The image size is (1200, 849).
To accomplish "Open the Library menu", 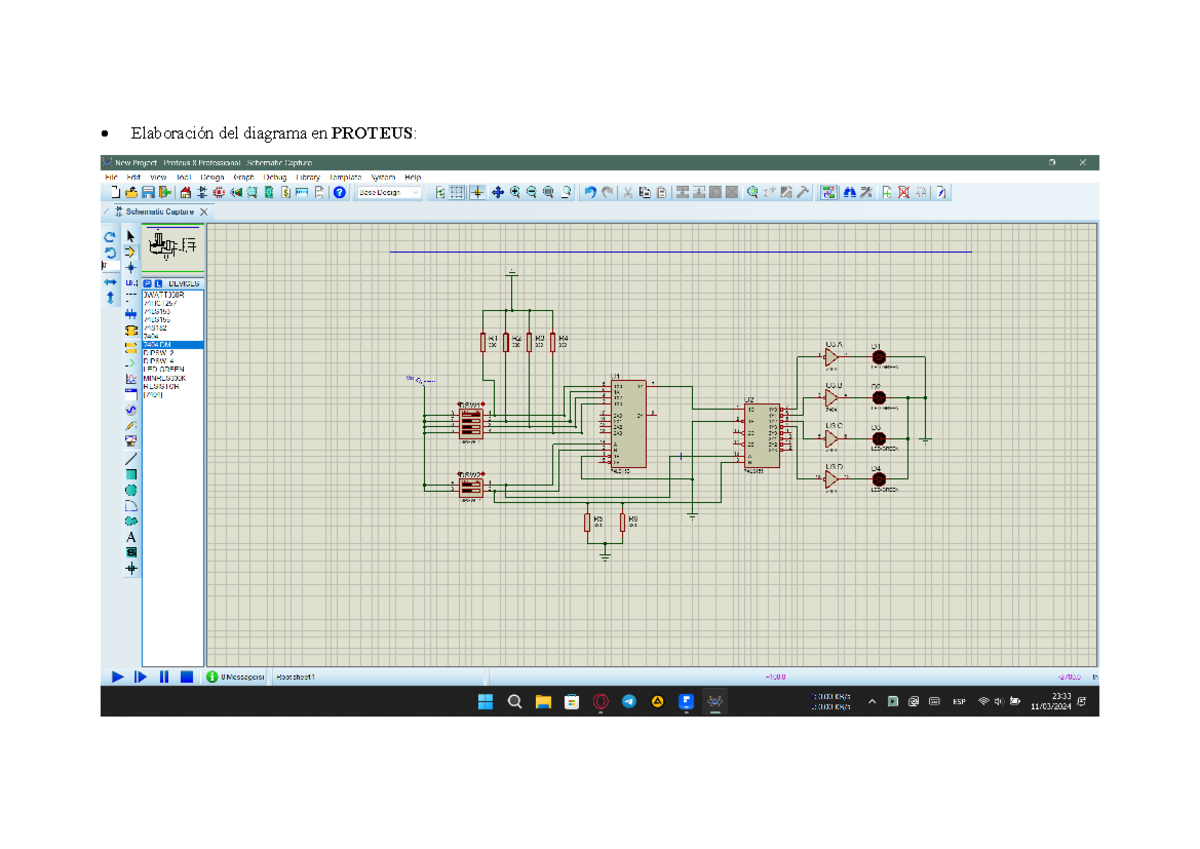I will pyautogui.click(x=307, y=177).
